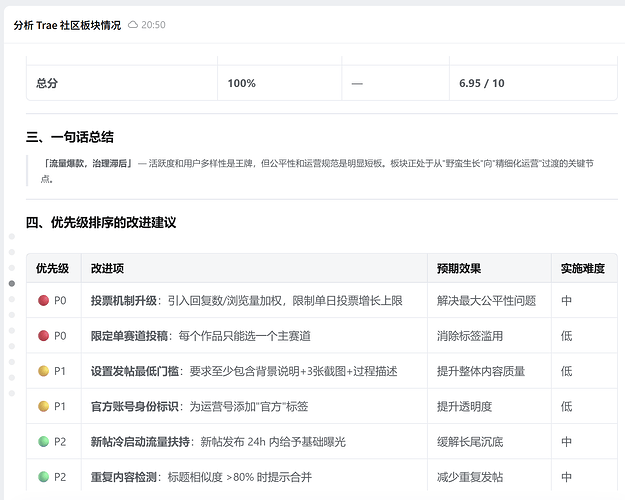Select the 重复内容检测 improvement cell
Image resolution: width=625 pixels, height=500 pixels.
tap(254, 475)
